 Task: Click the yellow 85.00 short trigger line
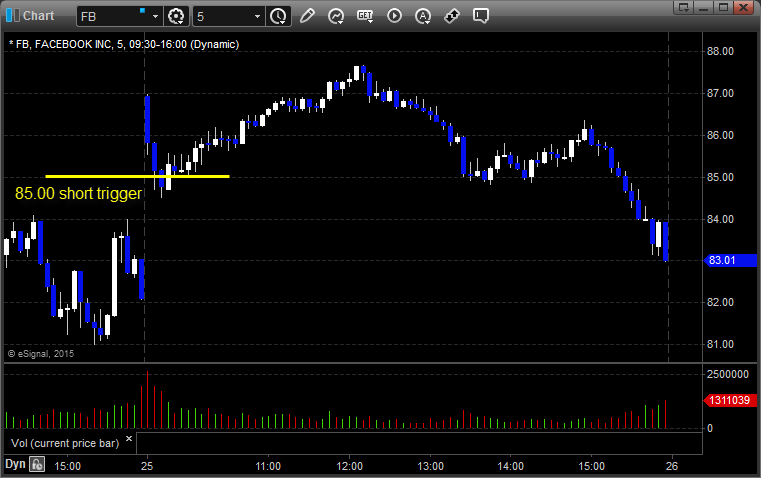[137, 176]
